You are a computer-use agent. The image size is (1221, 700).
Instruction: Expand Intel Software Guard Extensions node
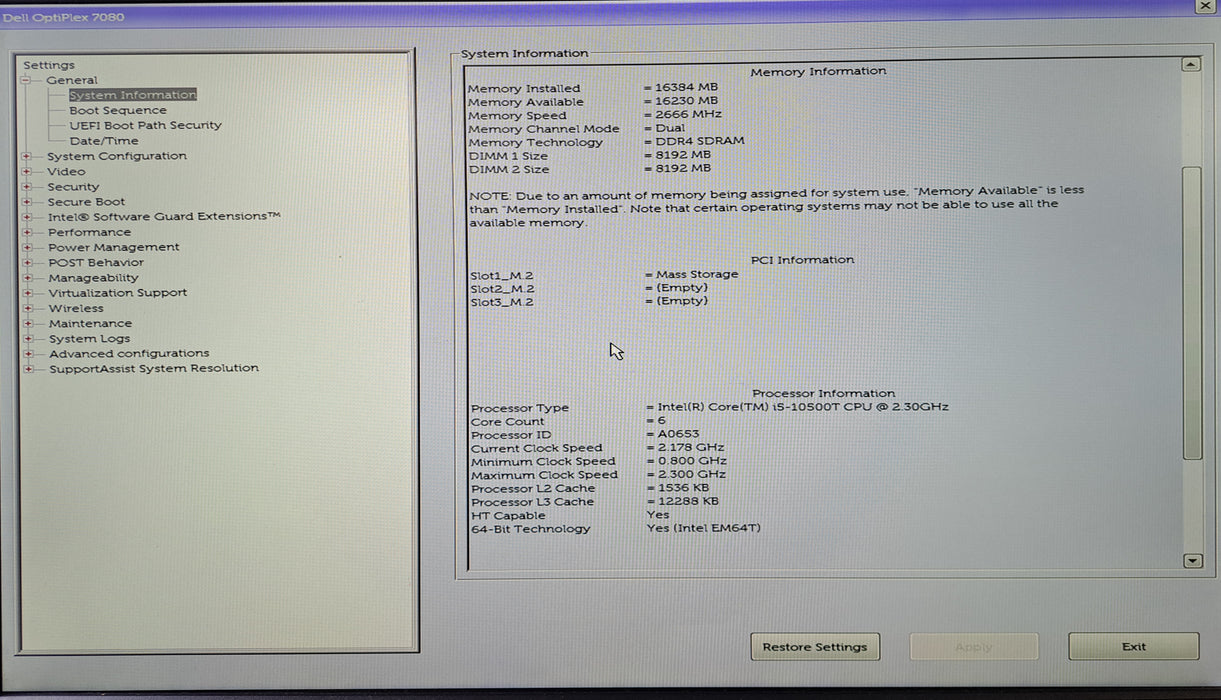27,217
